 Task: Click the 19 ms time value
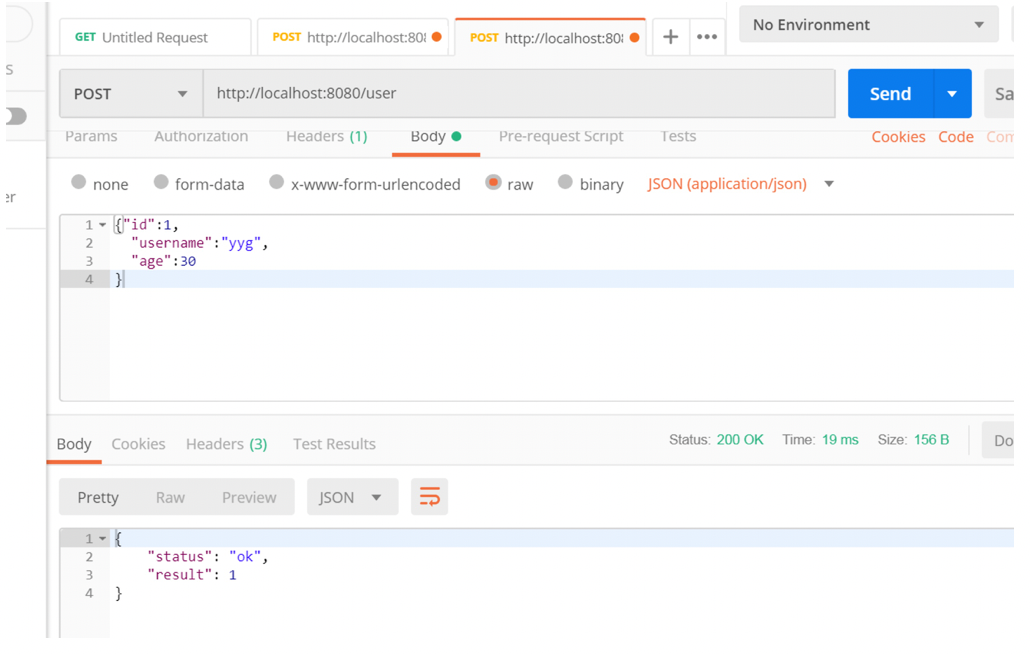coord(840,440)
